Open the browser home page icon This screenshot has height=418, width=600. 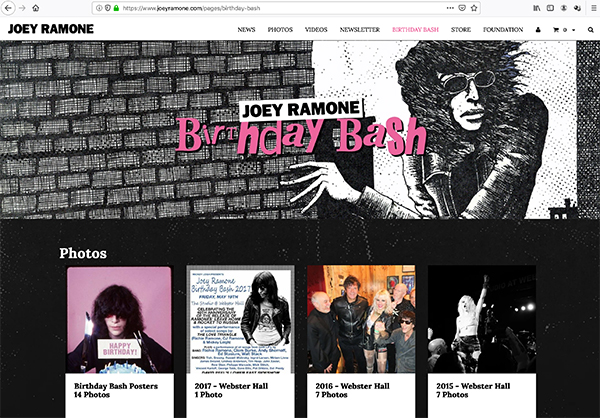[x=36, y=8]
